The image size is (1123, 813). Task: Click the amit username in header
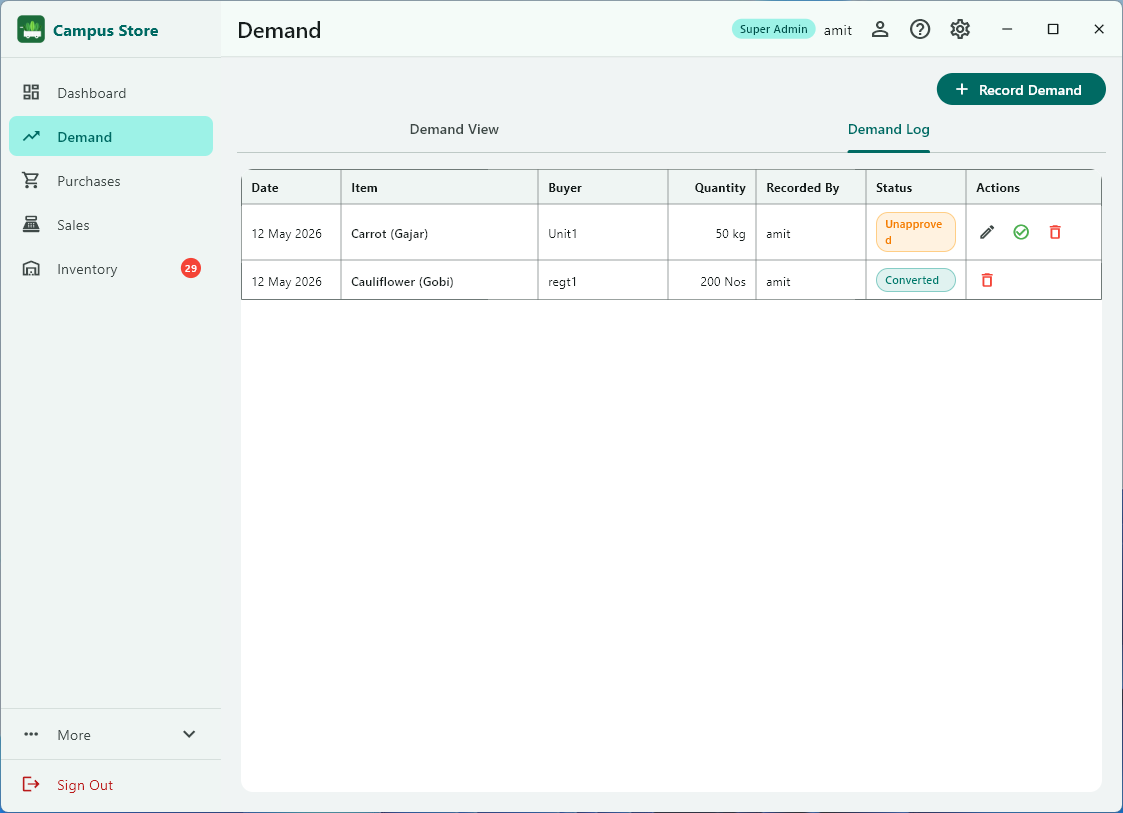tap(837, 30)
